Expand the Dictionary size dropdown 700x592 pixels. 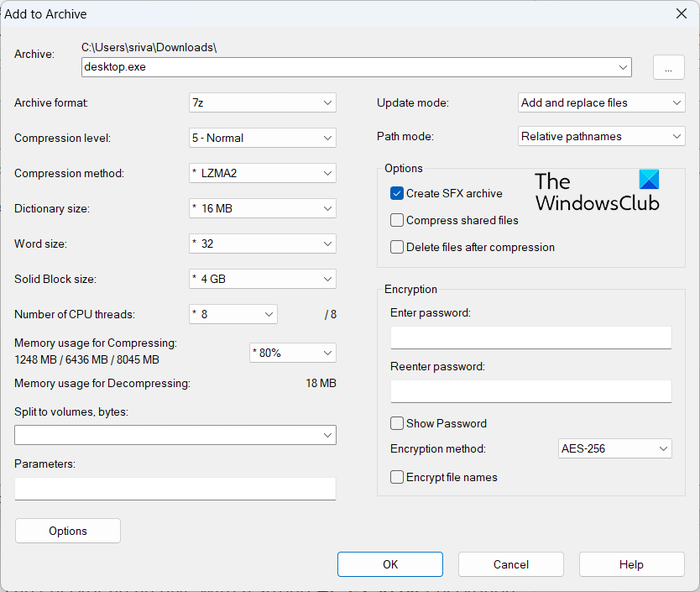[263, 209]
